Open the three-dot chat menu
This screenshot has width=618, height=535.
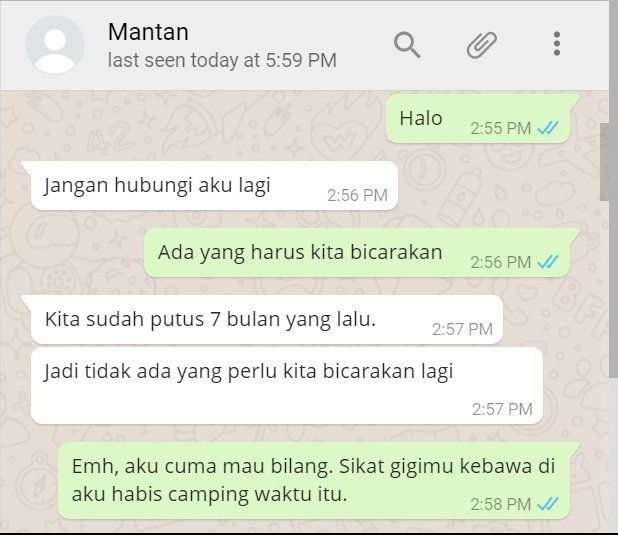coord(557,44)
